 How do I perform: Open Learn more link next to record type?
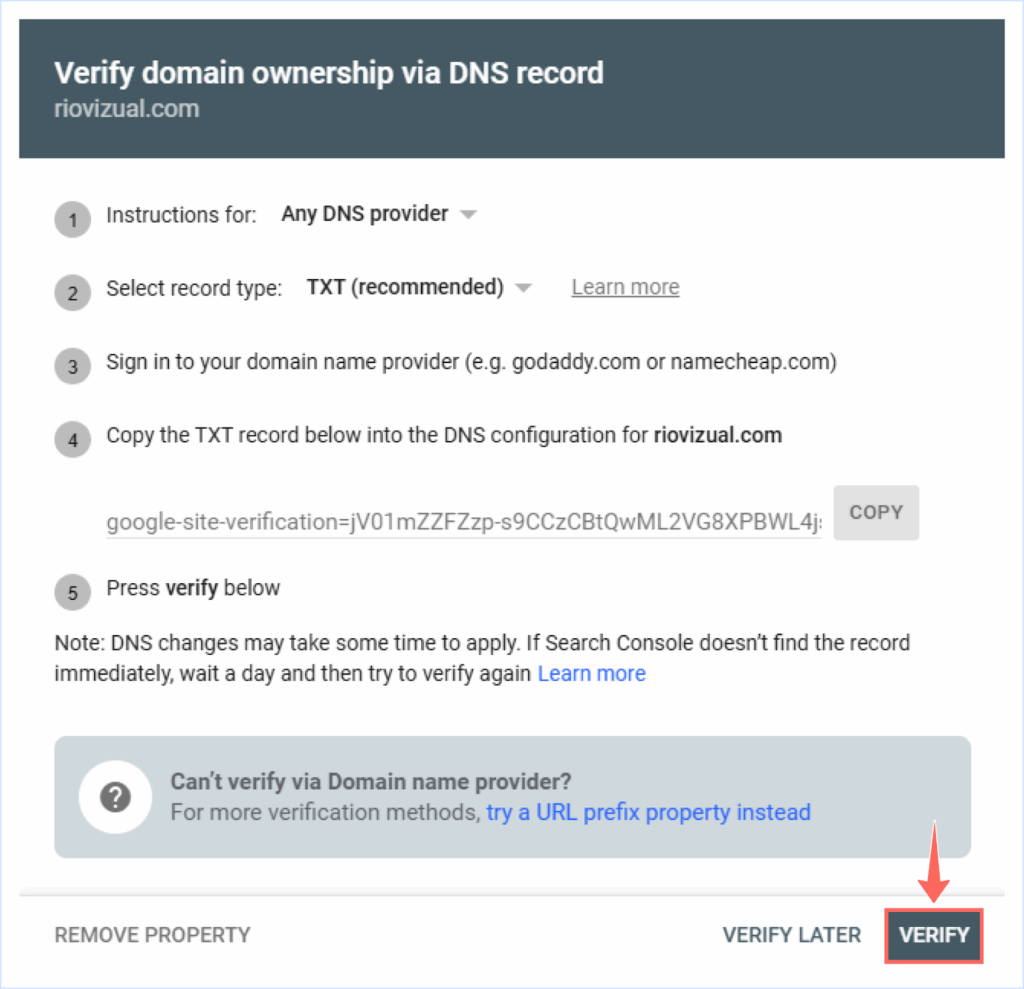(x=625, y=288)
